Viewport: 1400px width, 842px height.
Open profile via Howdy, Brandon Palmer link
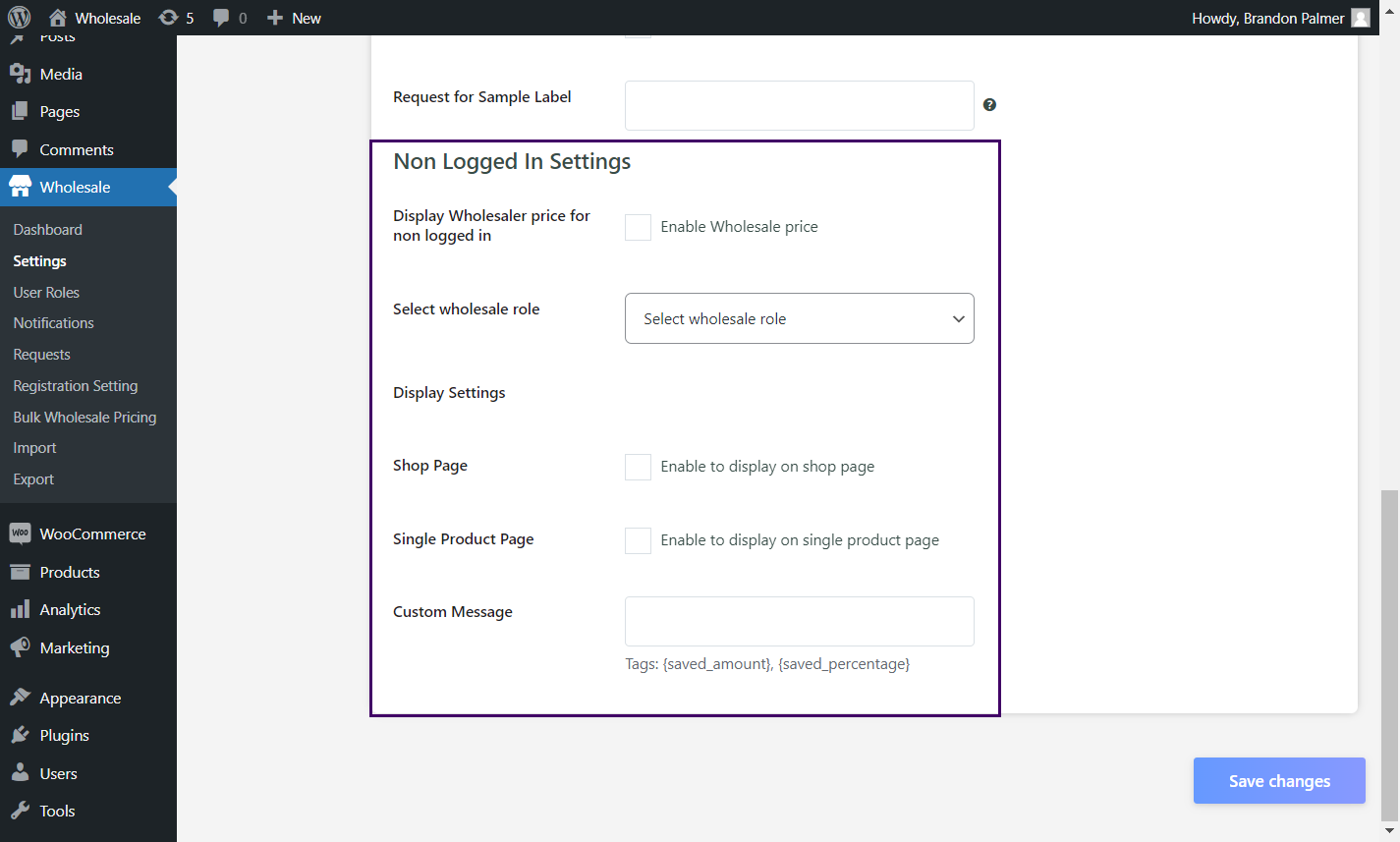click(x=1267, y=17)
